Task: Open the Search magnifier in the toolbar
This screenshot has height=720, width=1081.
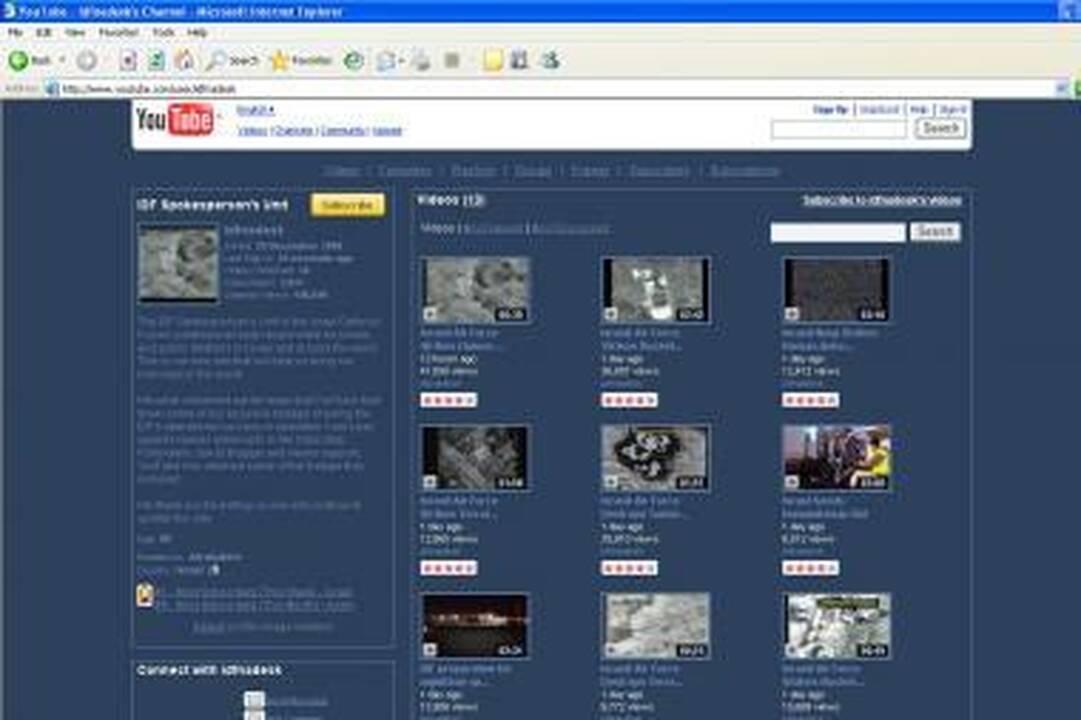Action: (232, 61)
